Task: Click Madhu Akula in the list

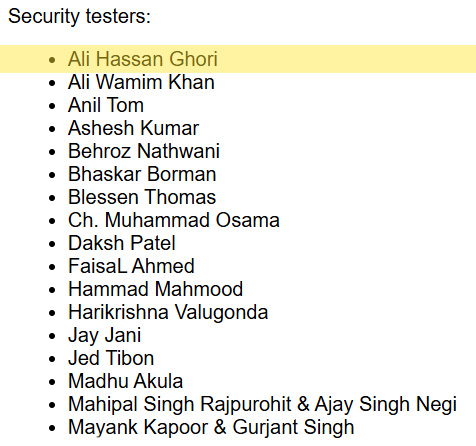Action: [x=125, y=381]
